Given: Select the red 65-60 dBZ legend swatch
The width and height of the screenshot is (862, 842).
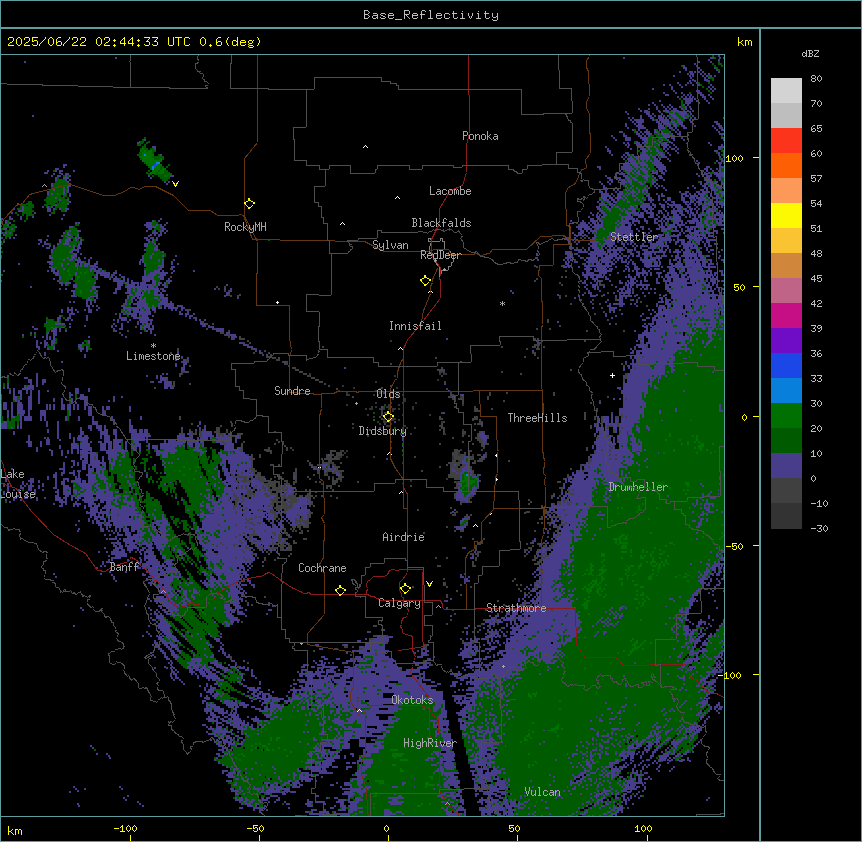Looking at the screenshot, I should [x=786, y=141].
